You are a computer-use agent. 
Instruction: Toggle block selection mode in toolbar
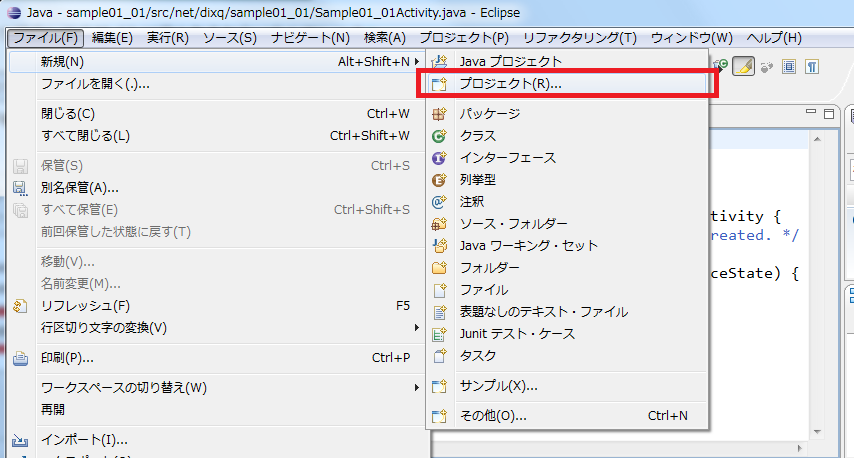click(789, 67)
